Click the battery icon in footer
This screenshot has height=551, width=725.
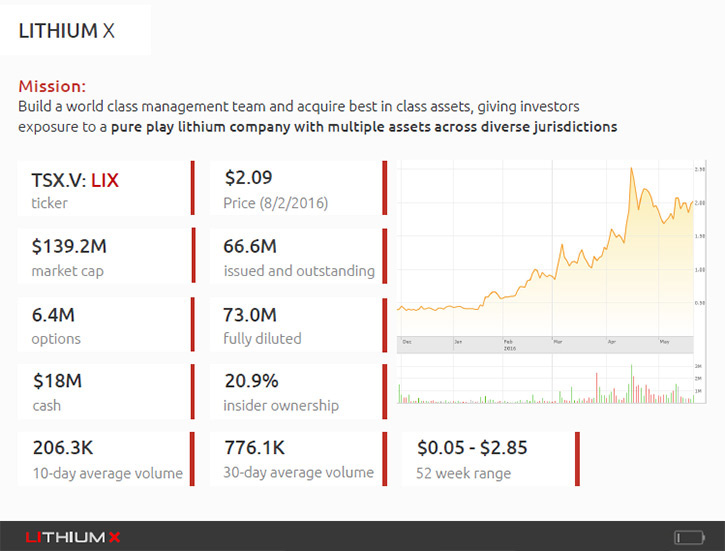(x=689, y=538)
